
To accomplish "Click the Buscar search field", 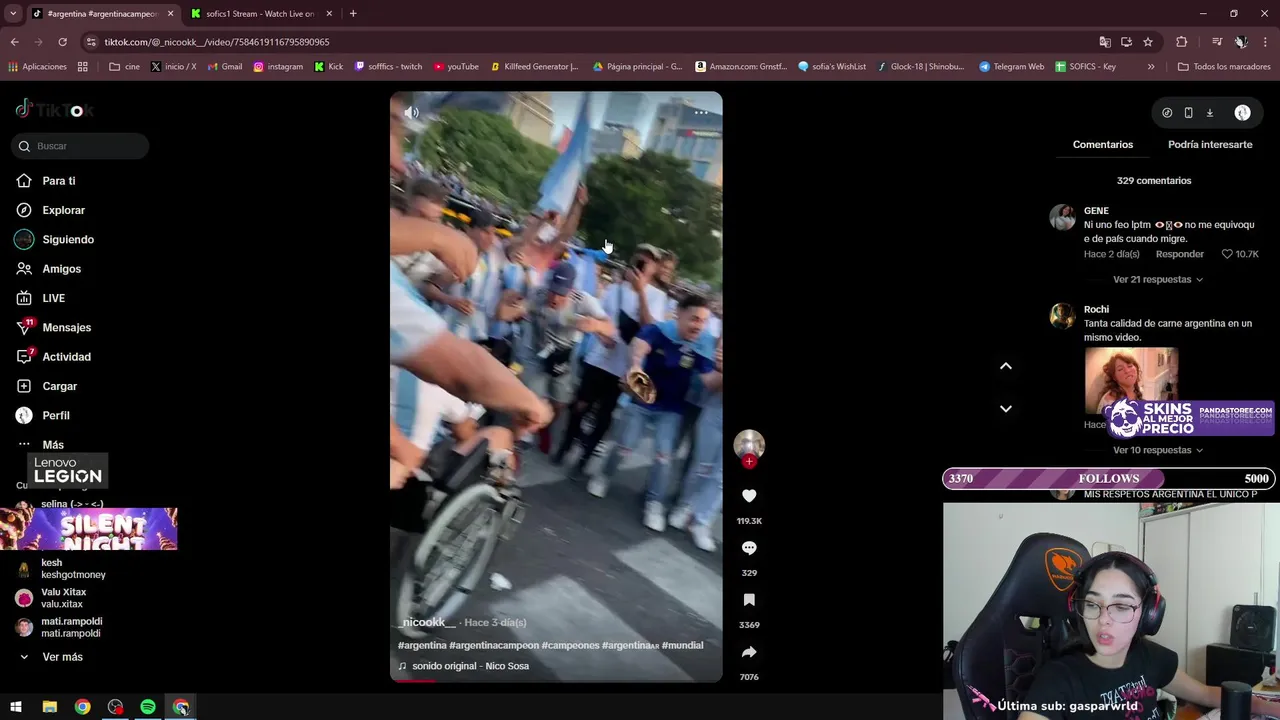I will point(80,146).
